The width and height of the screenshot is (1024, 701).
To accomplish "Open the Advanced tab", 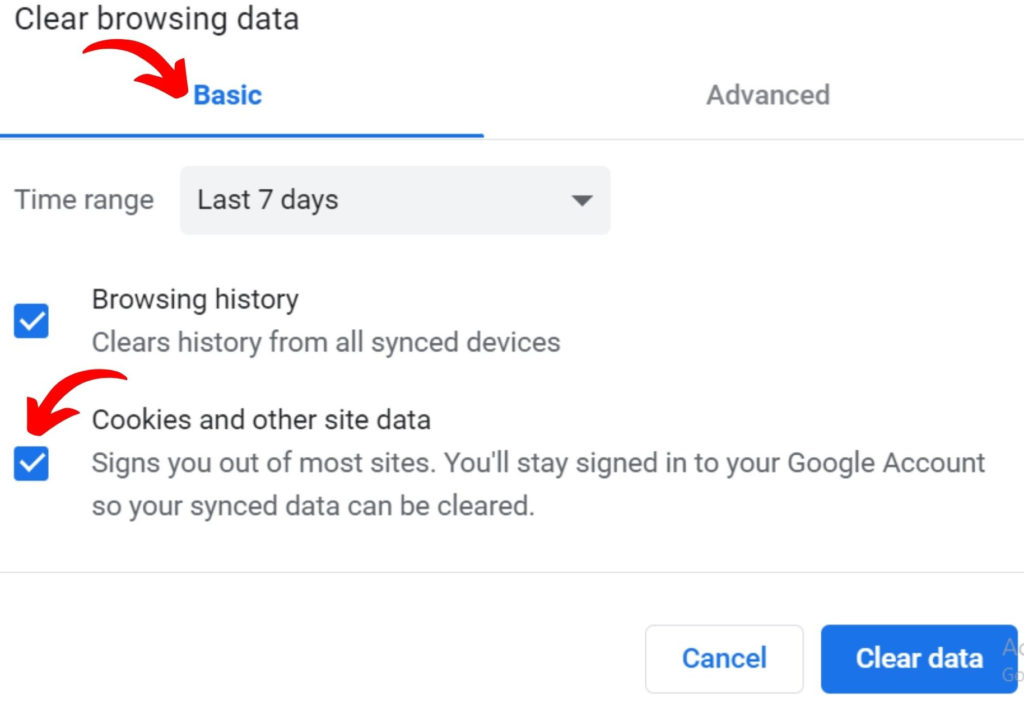I will (767, 95).
